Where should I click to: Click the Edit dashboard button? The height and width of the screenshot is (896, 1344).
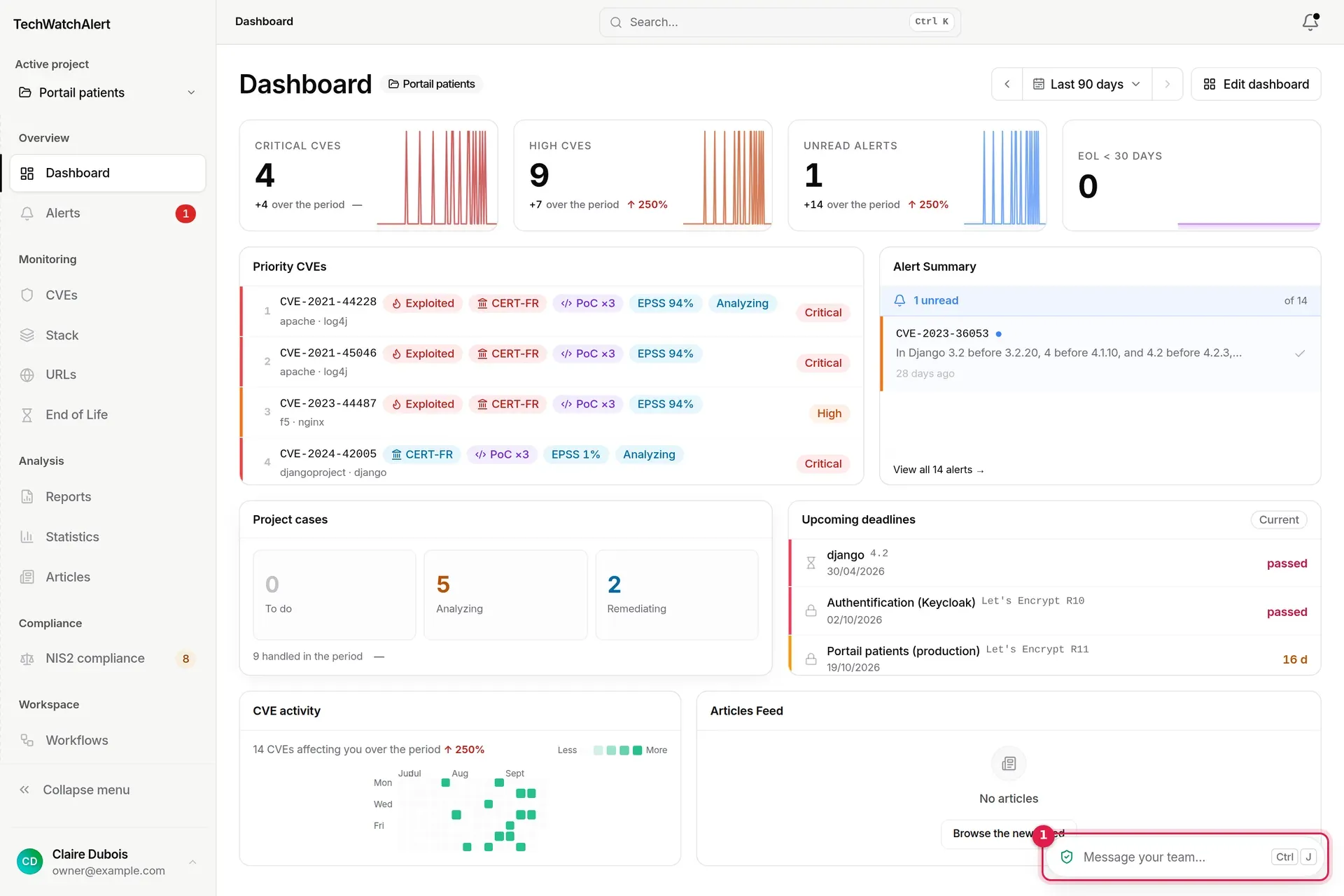pos(1256,84)
